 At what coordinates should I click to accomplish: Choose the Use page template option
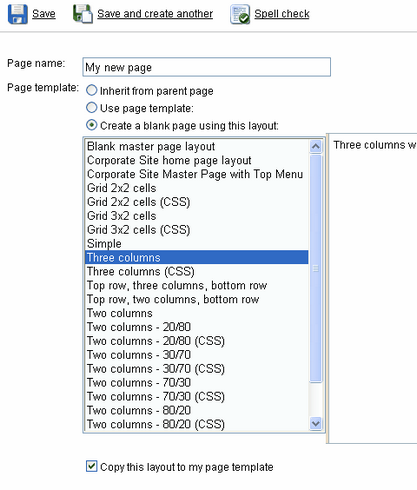click(92, 108)
